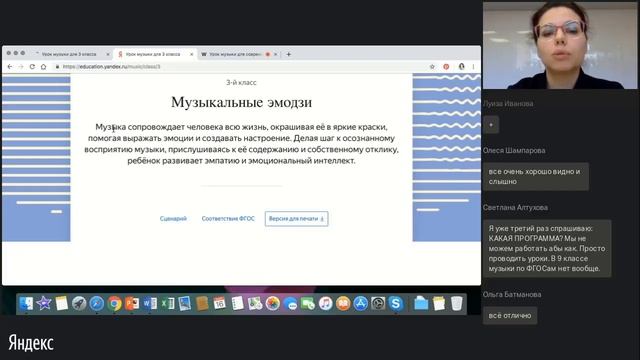640x360 pixels.
Task: Switch to the 'Урок музыки для соврем' tab
Action: tap(235, 54)
